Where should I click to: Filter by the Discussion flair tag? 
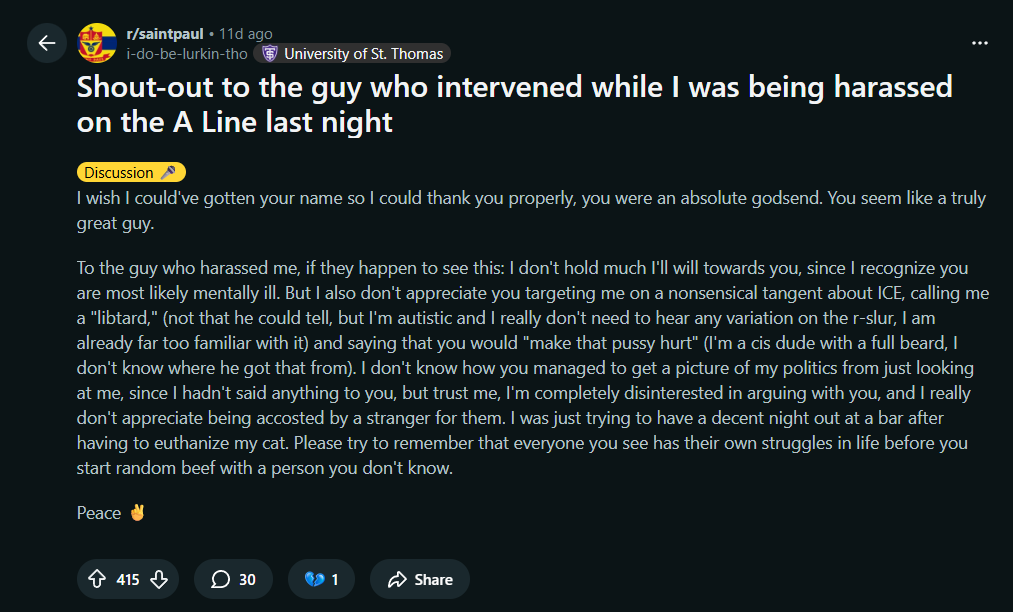point(119,172)
